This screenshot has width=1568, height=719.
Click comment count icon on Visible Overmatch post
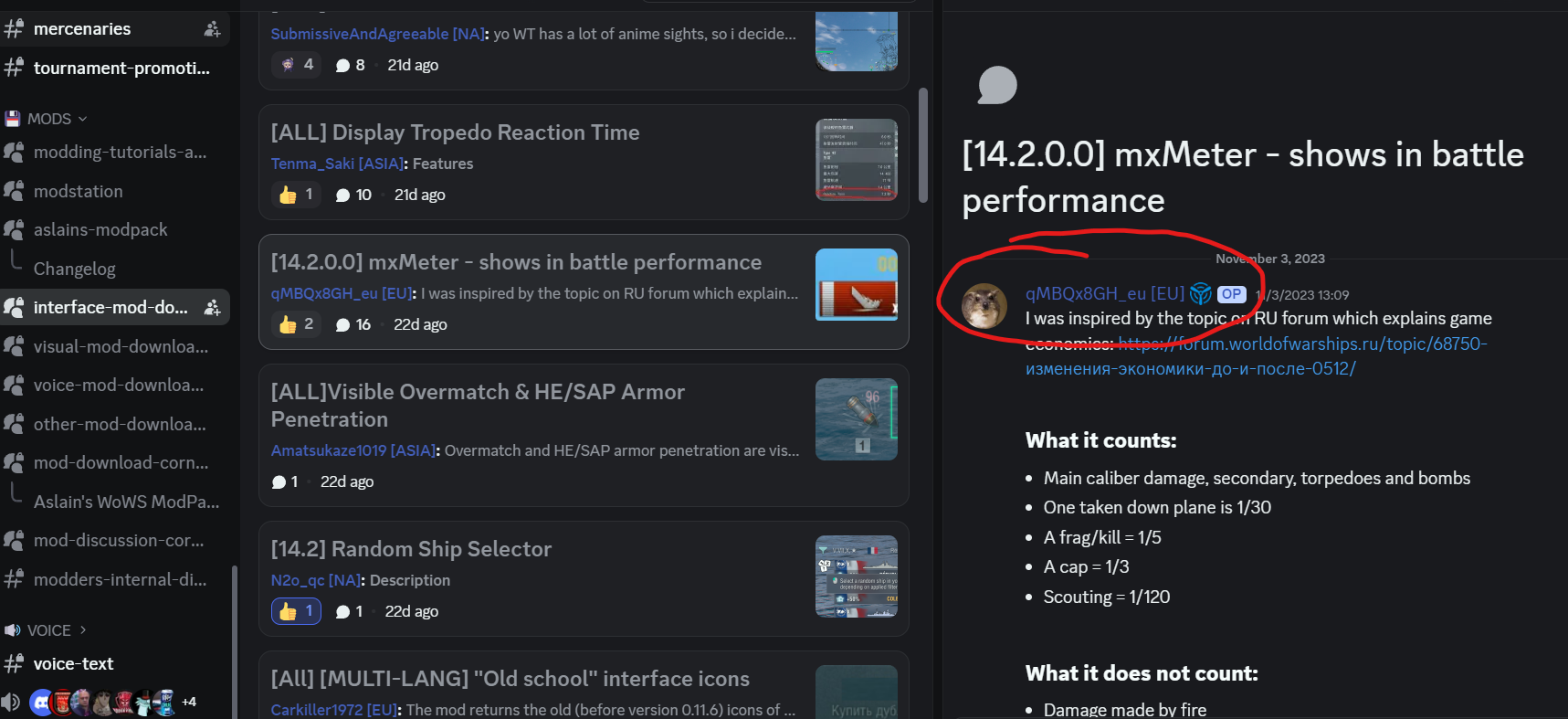279,481
